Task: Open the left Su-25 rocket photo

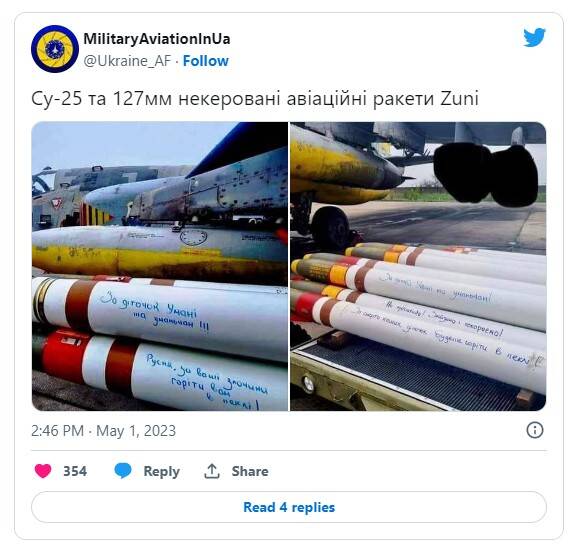Action: (160, 266)
